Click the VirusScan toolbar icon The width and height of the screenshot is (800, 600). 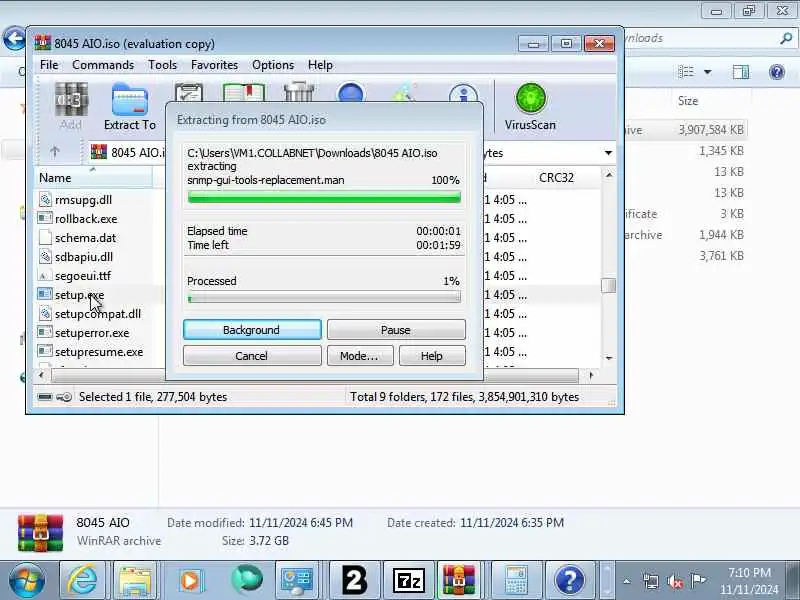point(530,107)
